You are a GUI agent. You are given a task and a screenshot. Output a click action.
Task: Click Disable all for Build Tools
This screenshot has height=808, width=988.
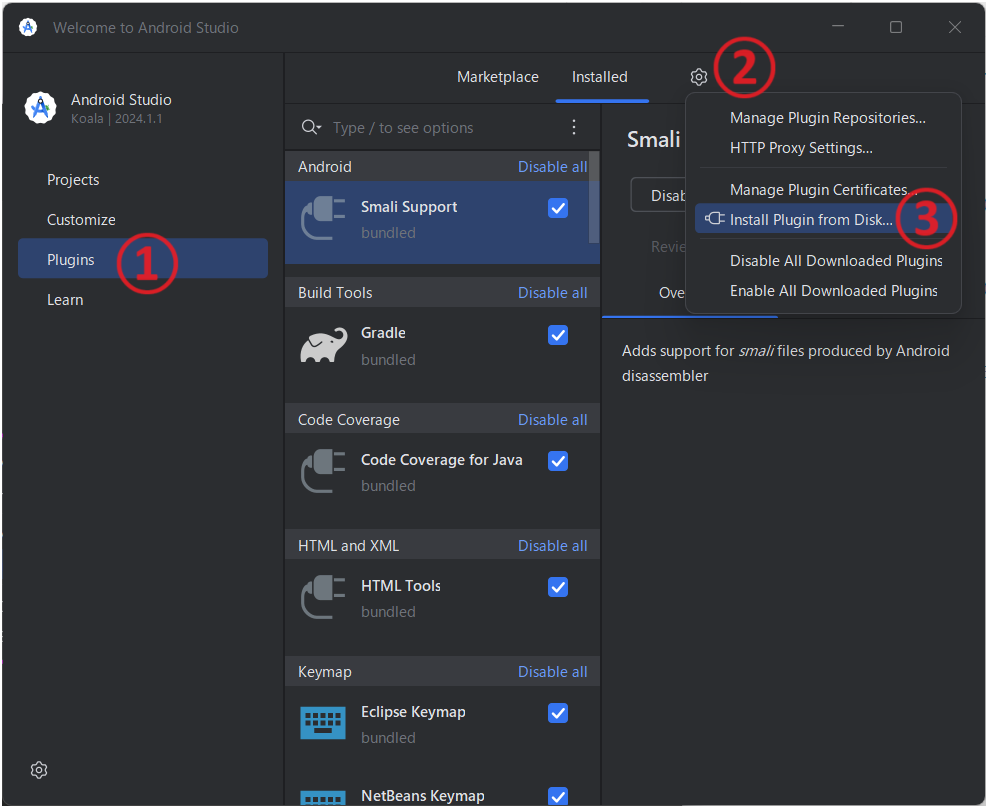coord(552,292)
